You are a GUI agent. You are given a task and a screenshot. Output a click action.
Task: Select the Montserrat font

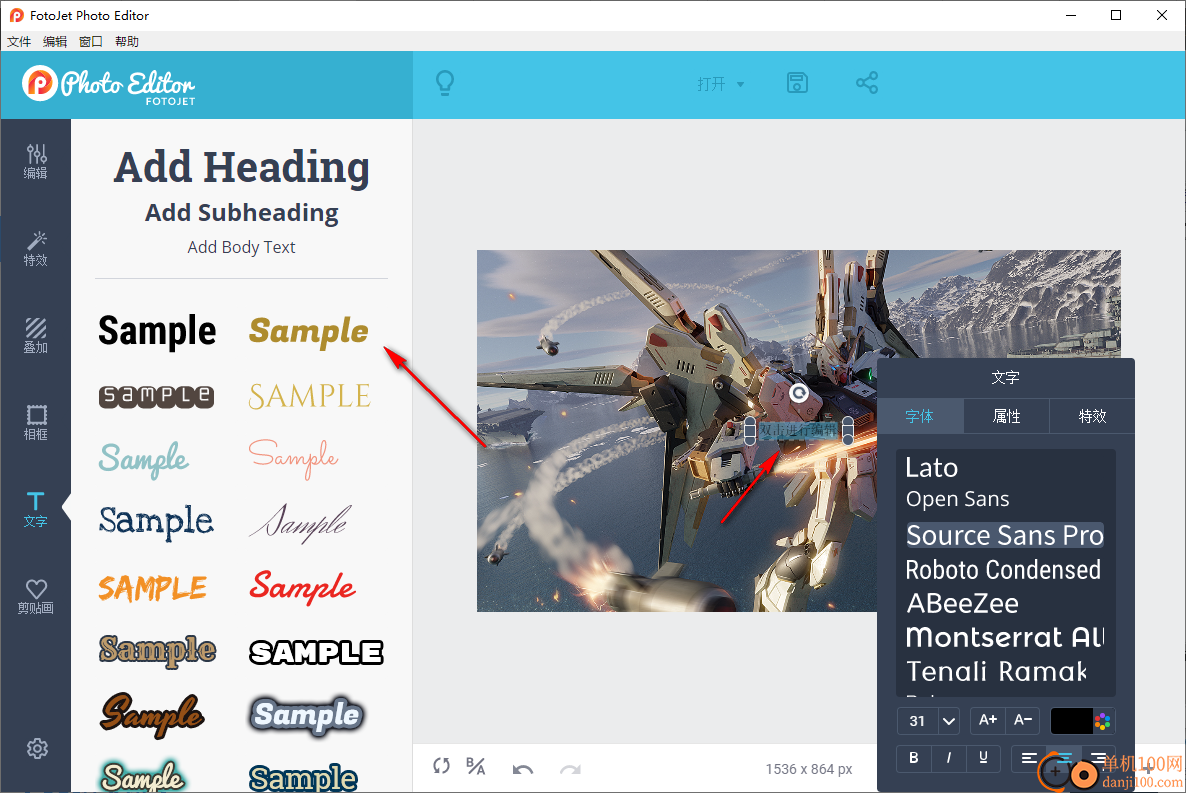1006,637
